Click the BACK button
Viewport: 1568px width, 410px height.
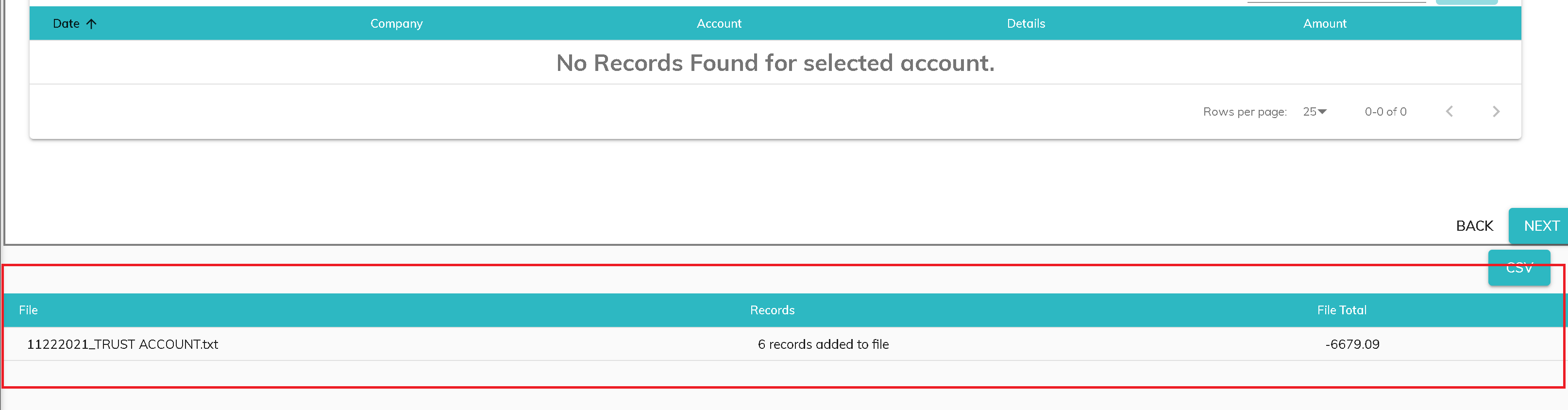[x=1474, y=226]
